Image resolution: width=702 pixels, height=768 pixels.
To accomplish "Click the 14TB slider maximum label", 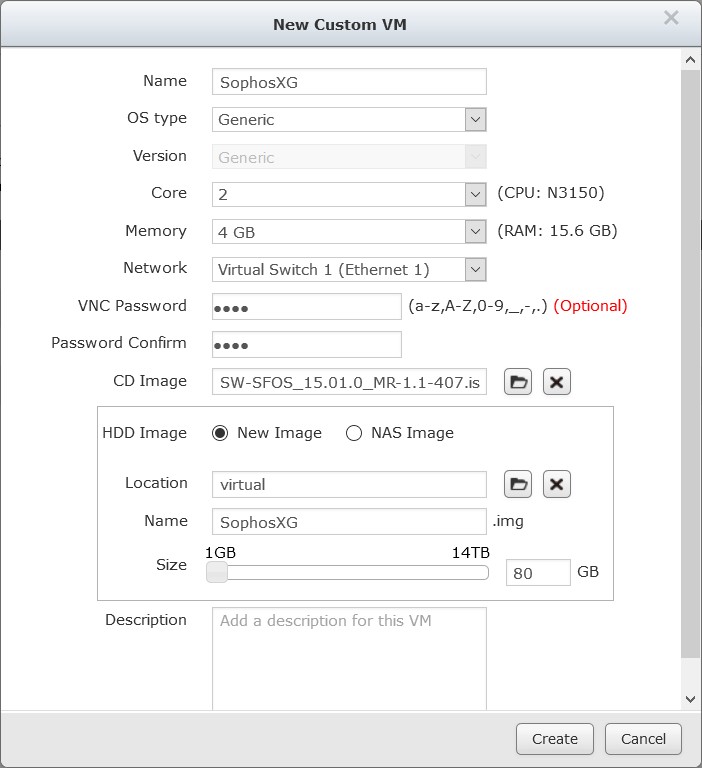I will tap(470, 552).
